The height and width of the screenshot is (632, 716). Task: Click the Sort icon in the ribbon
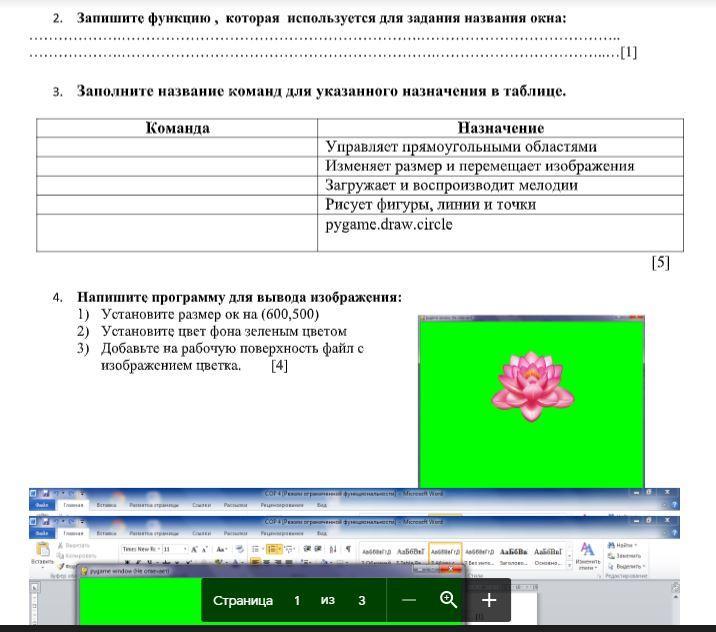click(x=333, y=549)
